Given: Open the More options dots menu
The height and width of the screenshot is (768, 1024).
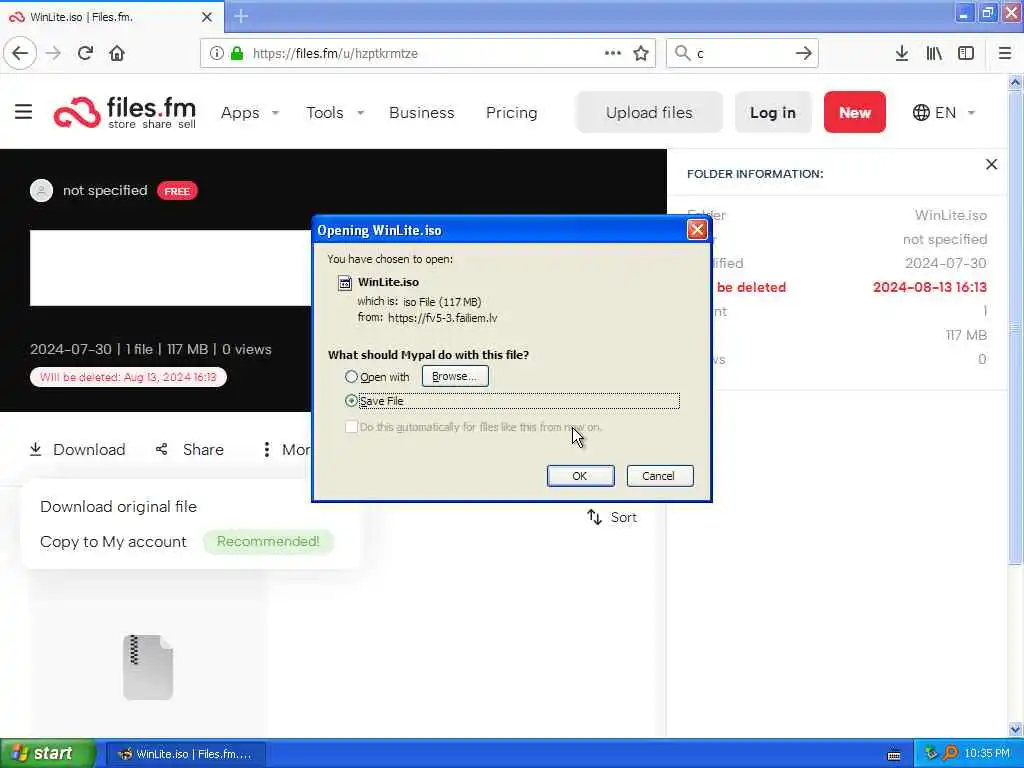Looking at the screenshot, I should tap(266, 449).
